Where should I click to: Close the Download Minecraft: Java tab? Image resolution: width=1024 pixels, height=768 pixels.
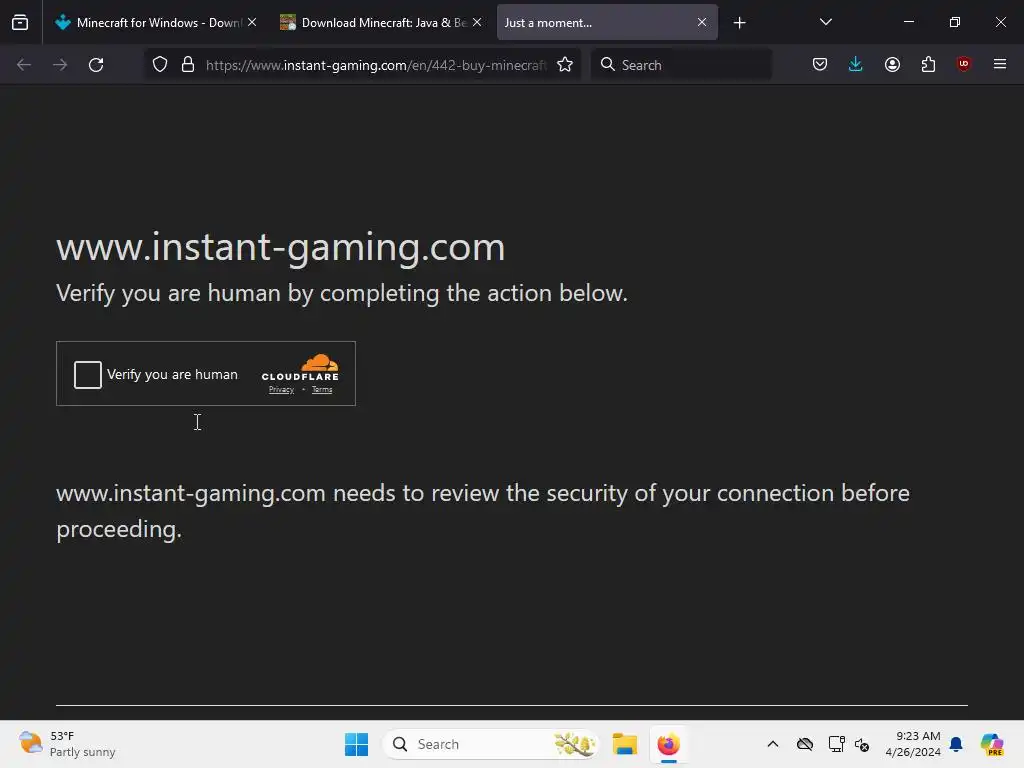point(477,22)
